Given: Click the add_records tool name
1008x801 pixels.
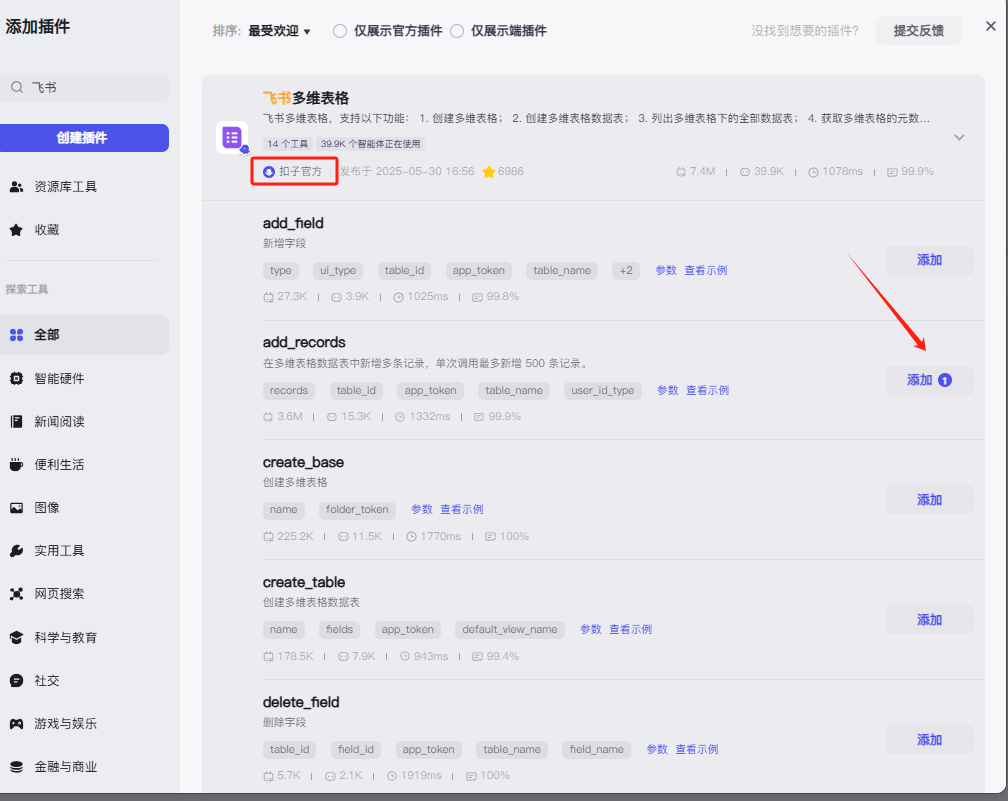Looking at the screenshot, I should 304,343.
